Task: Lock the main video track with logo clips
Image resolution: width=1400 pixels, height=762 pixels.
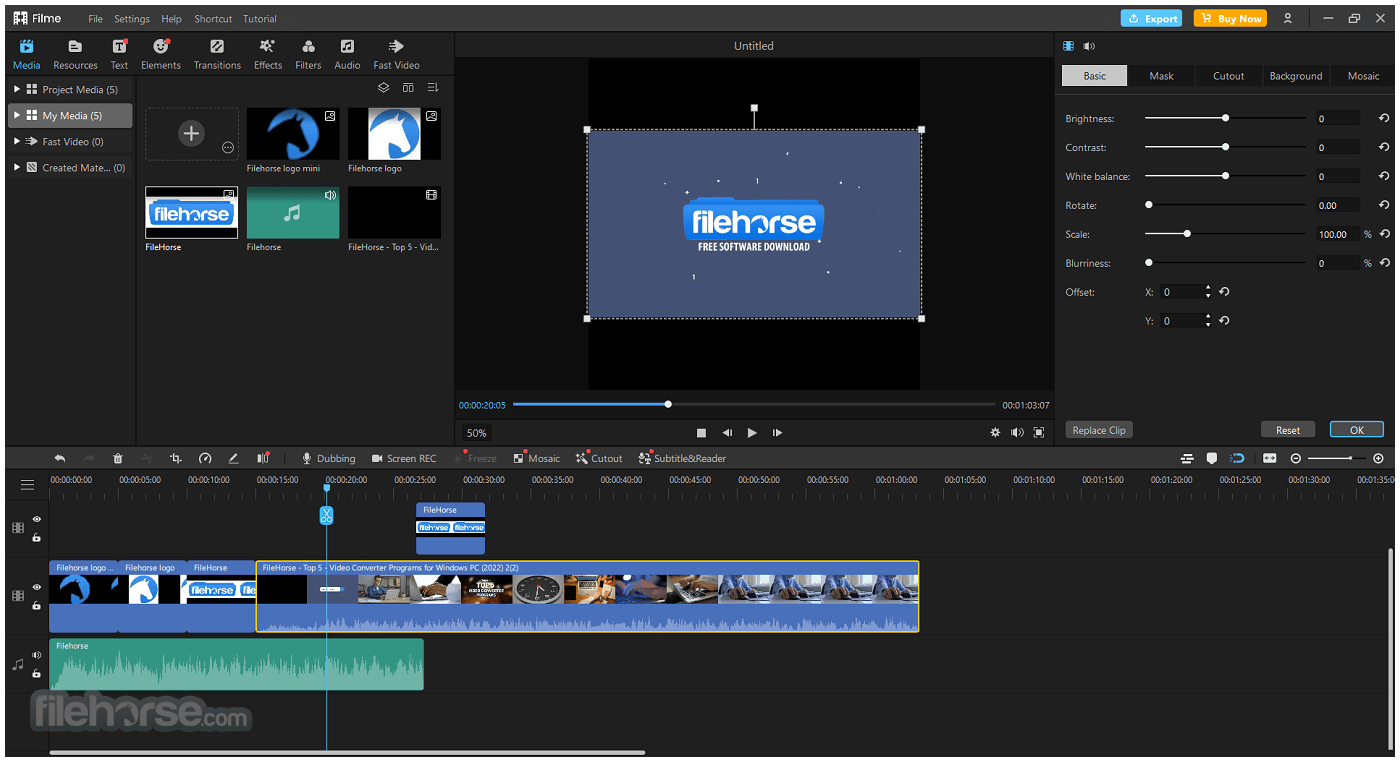Action: pyautogui.click(x=37, y=605)
